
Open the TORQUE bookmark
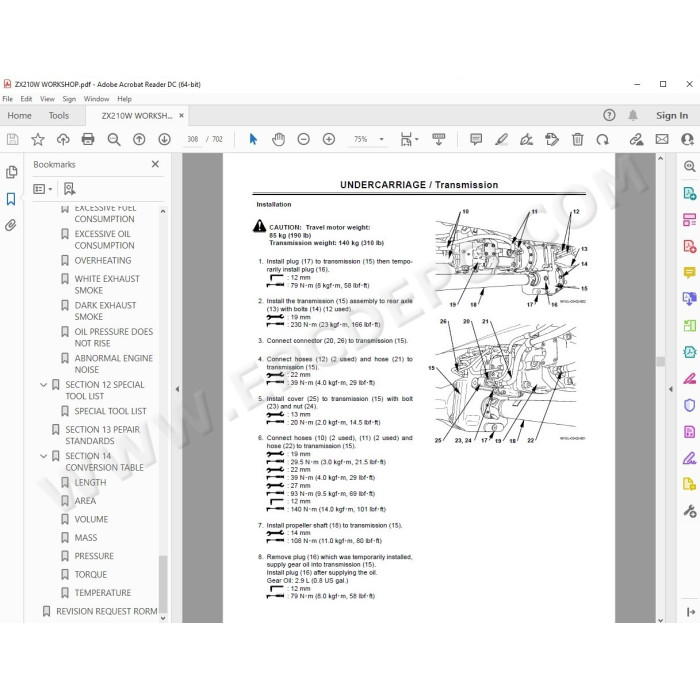(x=91, y=575)
